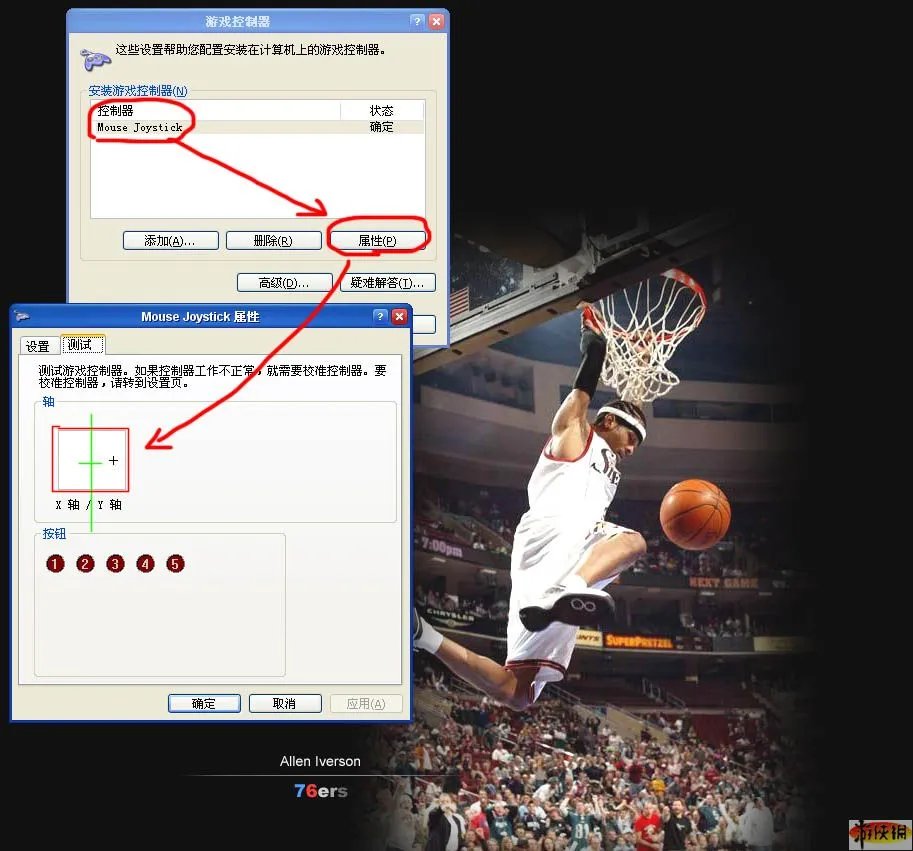Screen dimensions: 913x851
Task: Click 取消 in Mouse Joystick properties
Action: coord(285,703)
